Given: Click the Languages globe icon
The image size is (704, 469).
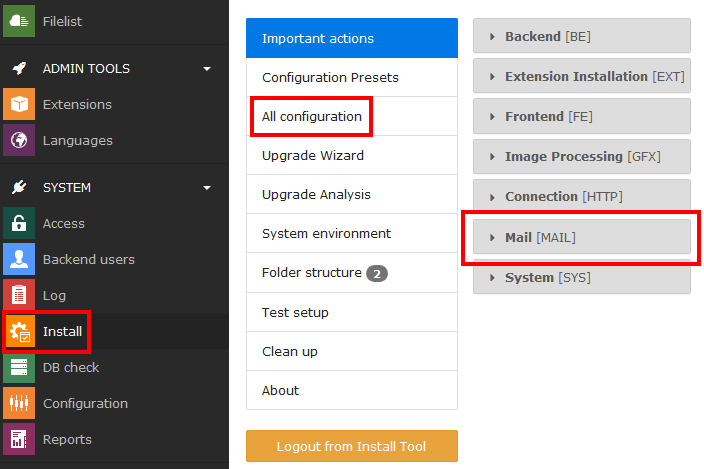Looking at the screenshot, I should [x=18, y=140].
